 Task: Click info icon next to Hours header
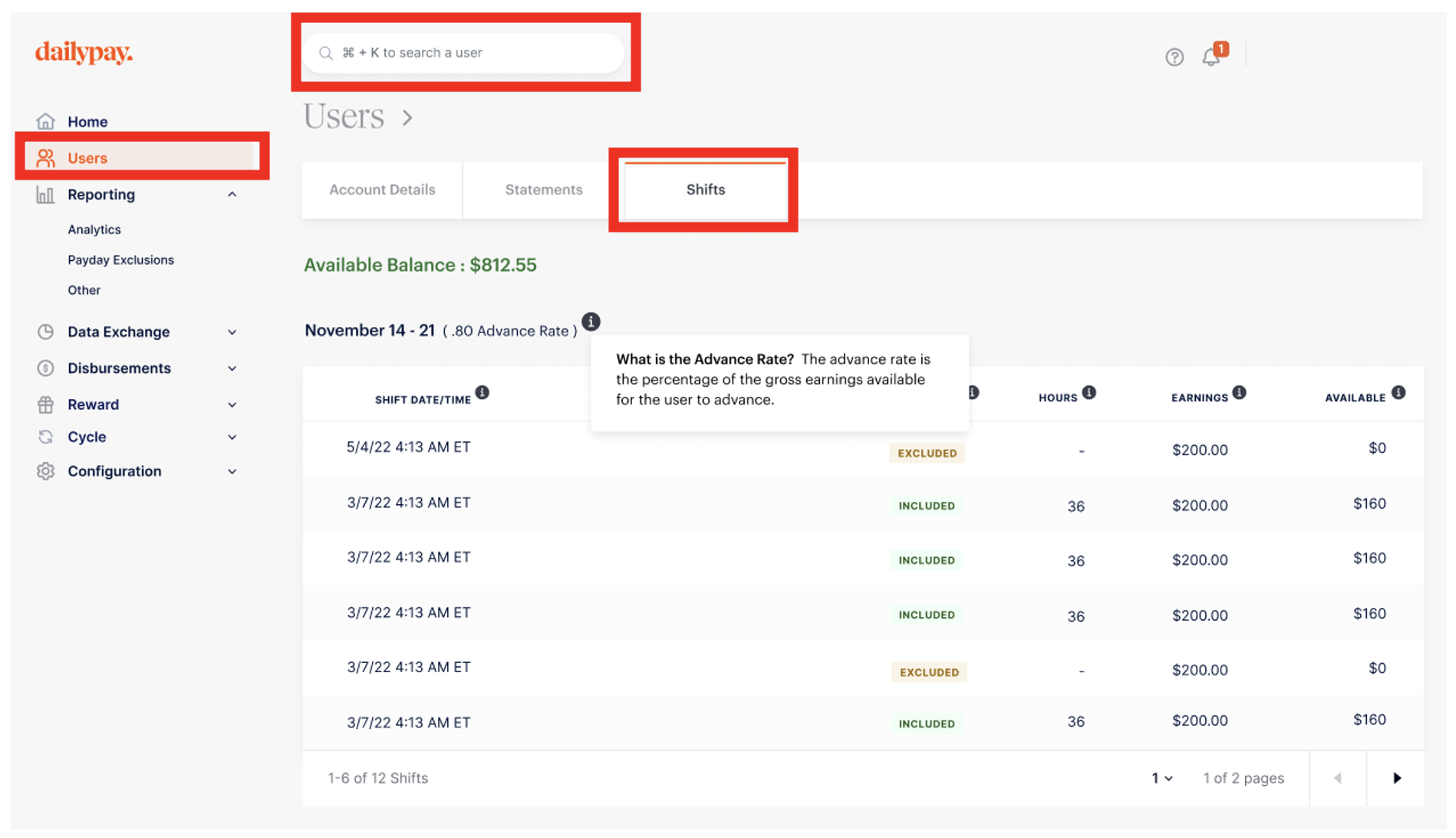click(1089, 393)
